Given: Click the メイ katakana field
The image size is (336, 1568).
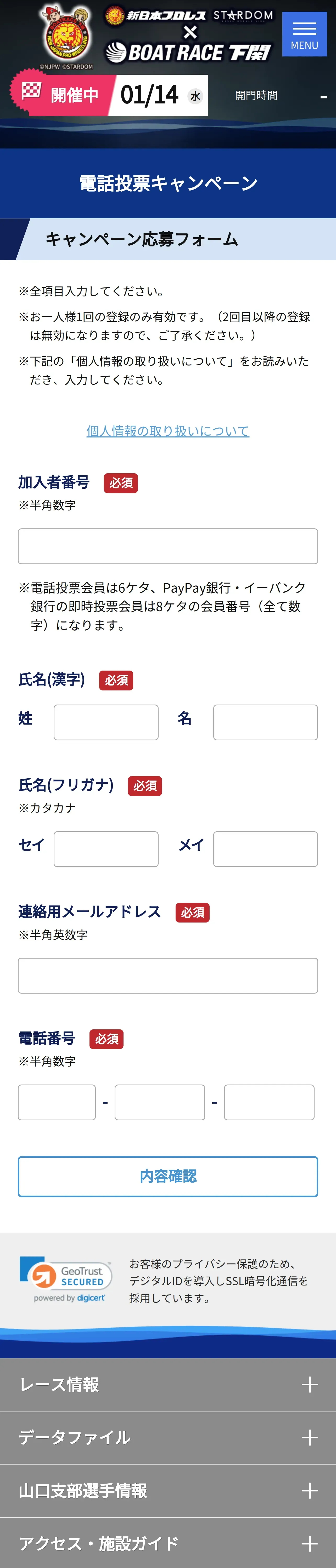Looking at the screenshot, I should click(x=265, y=849).
